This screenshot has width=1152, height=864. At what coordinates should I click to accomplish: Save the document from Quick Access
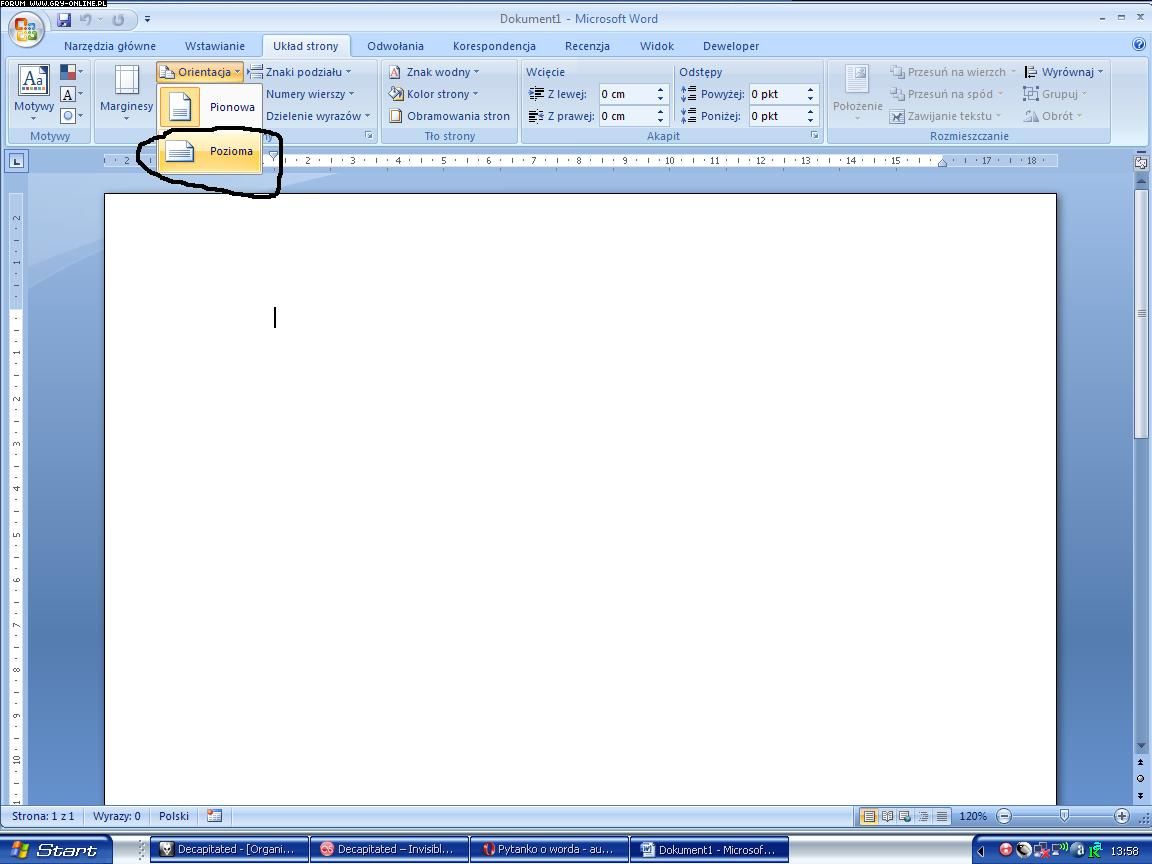(x=64, y=20)
